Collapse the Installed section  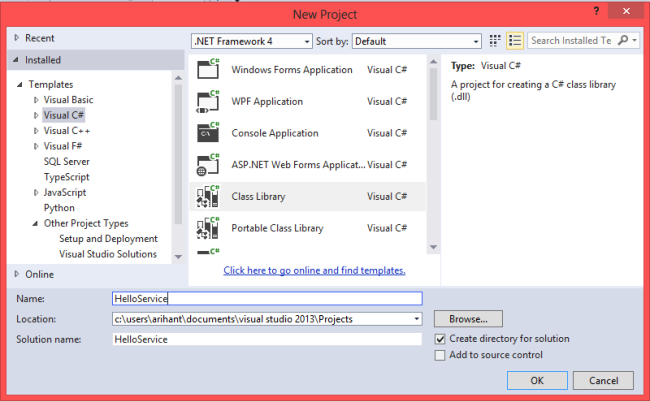(16, 60)
